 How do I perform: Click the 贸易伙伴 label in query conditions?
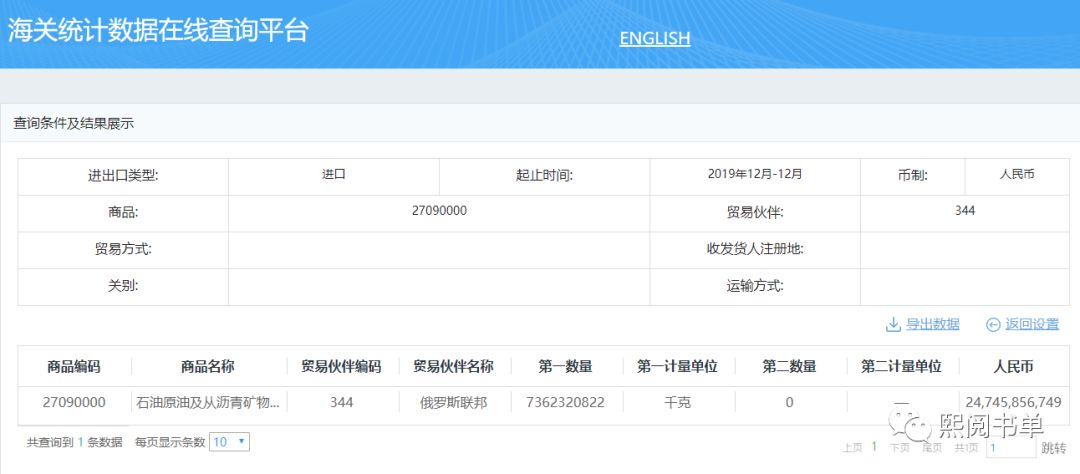coord(755,212)
